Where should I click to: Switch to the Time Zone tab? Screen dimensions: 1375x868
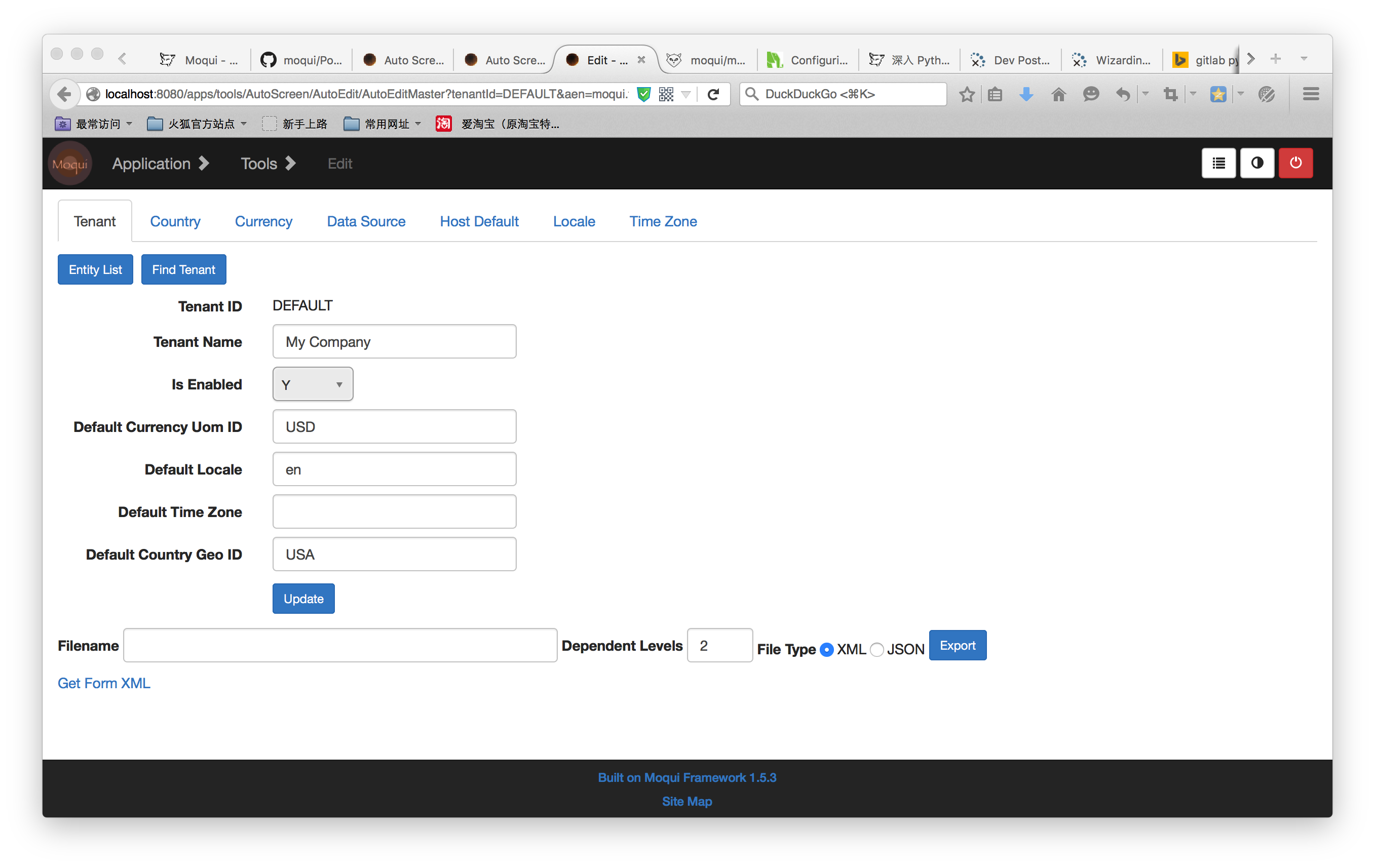(663, 221)
